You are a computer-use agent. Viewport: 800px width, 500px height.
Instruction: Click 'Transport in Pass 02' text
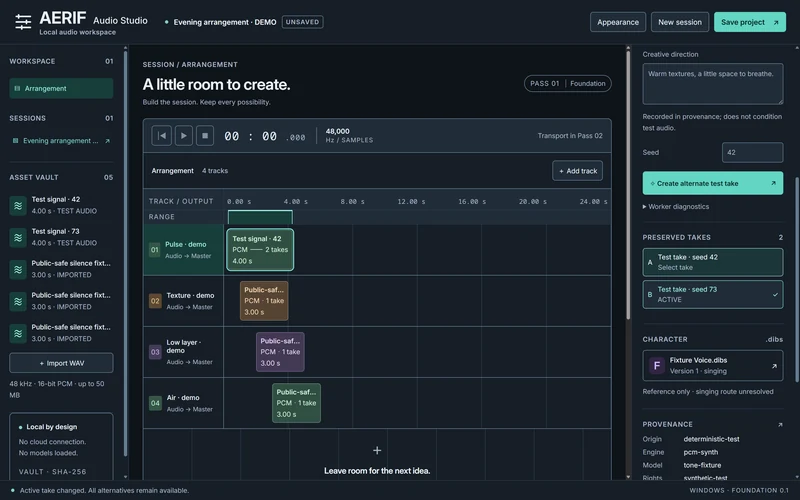(x=570, y=136)
